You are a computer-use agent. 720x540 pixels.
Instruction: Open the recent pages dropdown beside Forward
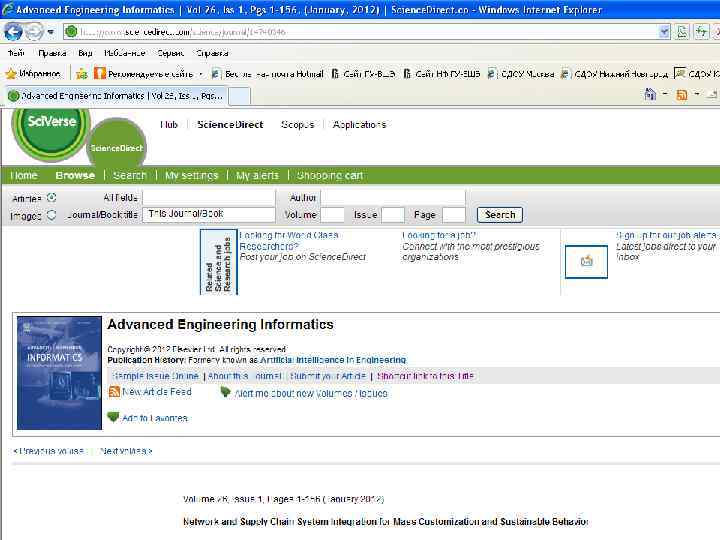coord(51,32)
